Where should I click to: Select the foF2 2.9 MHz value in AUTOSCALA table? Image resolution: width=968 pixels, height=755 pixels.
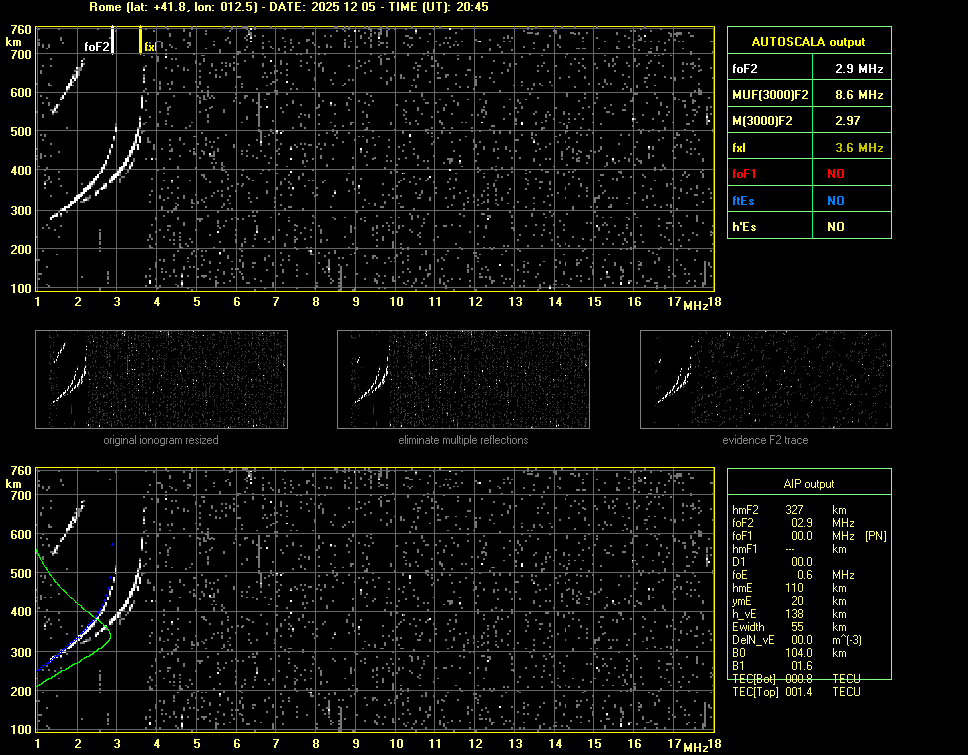point(859,69)
